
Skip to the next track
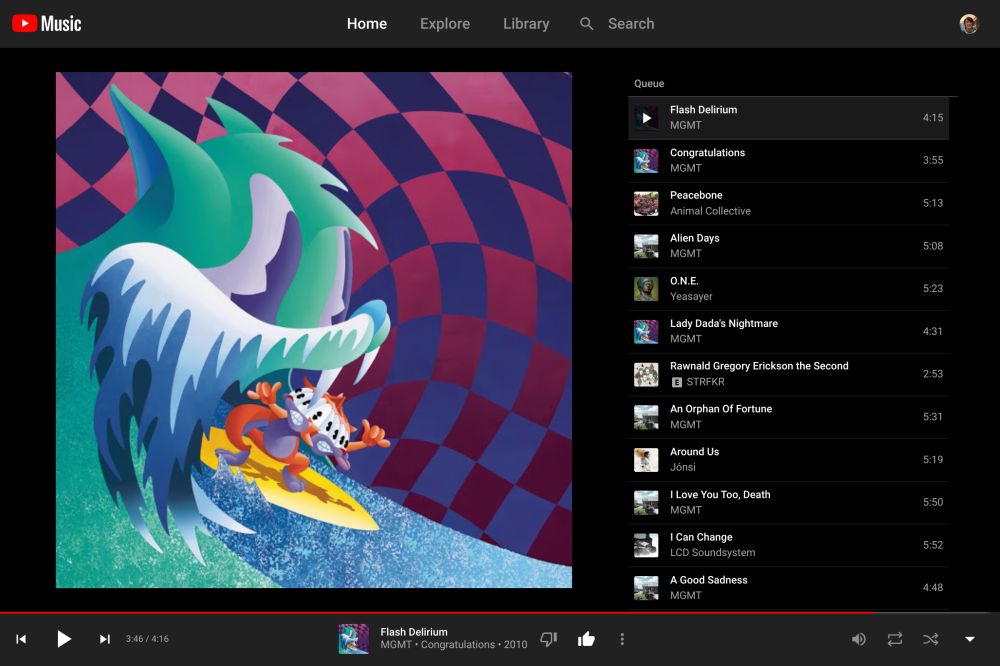point(104,639)
